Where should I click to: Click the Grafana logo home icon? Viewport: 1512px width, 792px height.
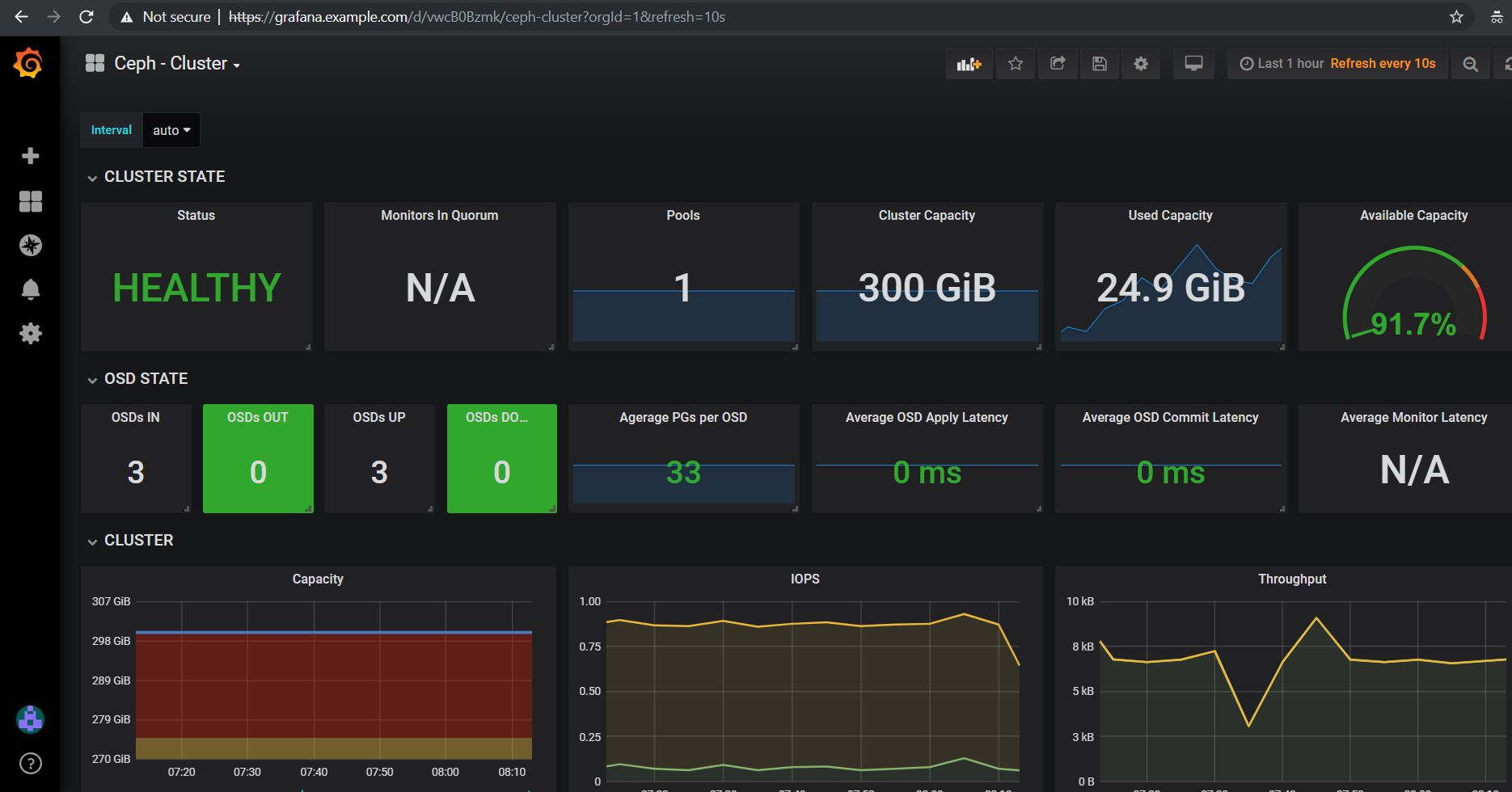29,63
